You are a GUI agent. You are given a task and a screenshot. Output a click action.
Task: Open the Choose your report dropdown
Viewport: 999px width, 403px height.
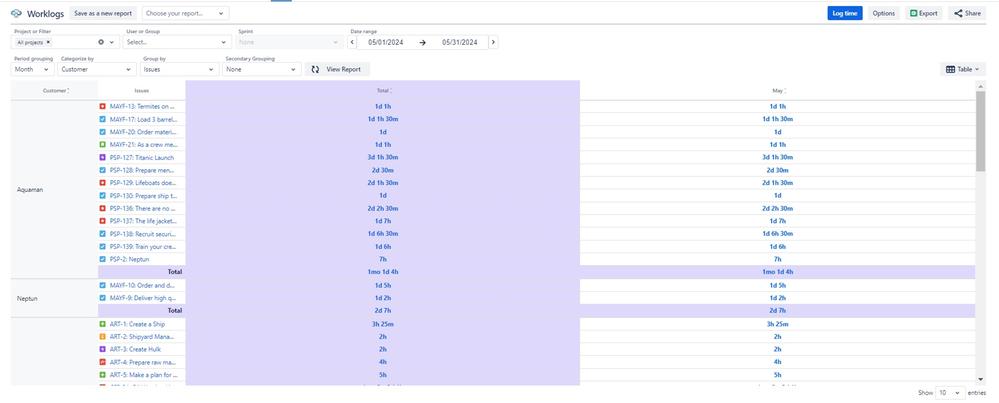pyautogui.click(x=185, y=13)
